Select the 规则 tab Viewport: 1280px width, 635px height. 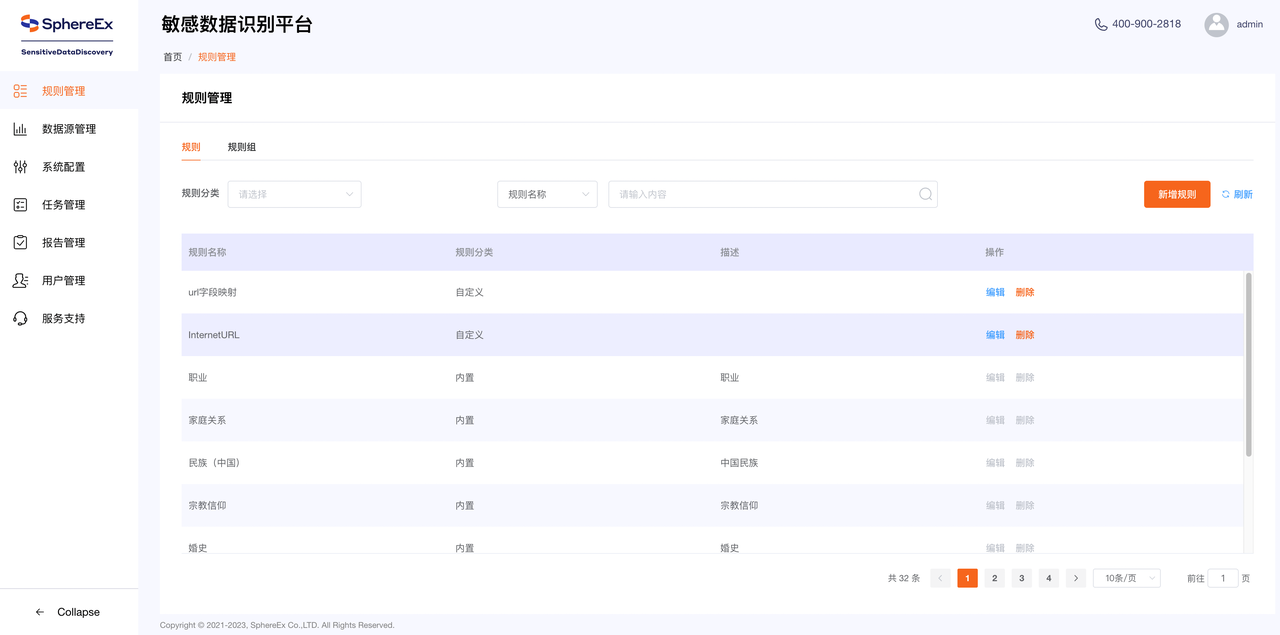pos(191,147)
